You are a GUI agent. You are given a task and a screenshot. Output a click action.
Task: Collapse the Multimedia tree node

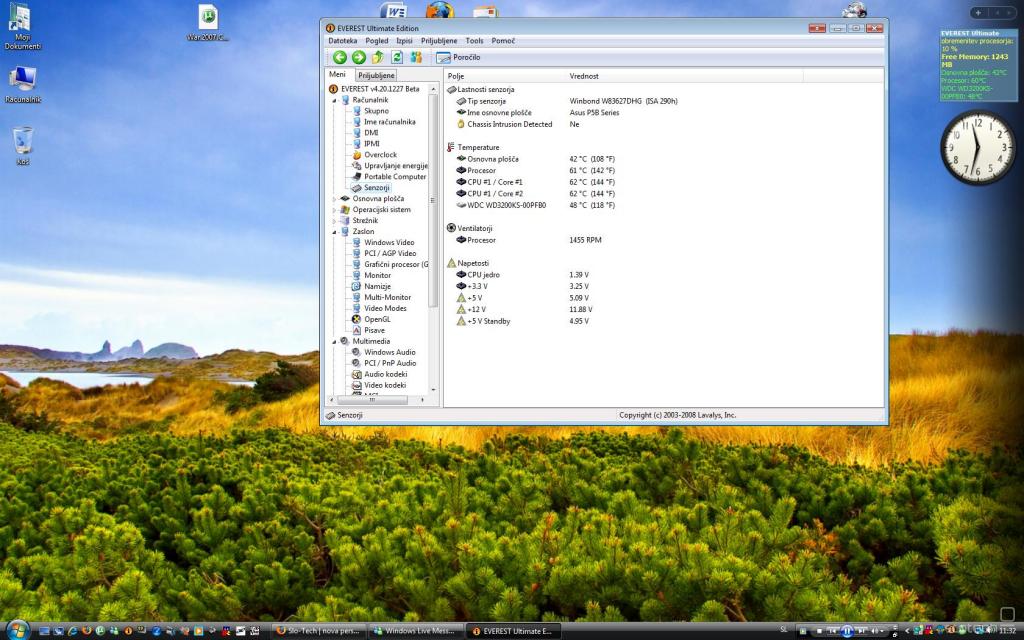[x=334, y=342]
